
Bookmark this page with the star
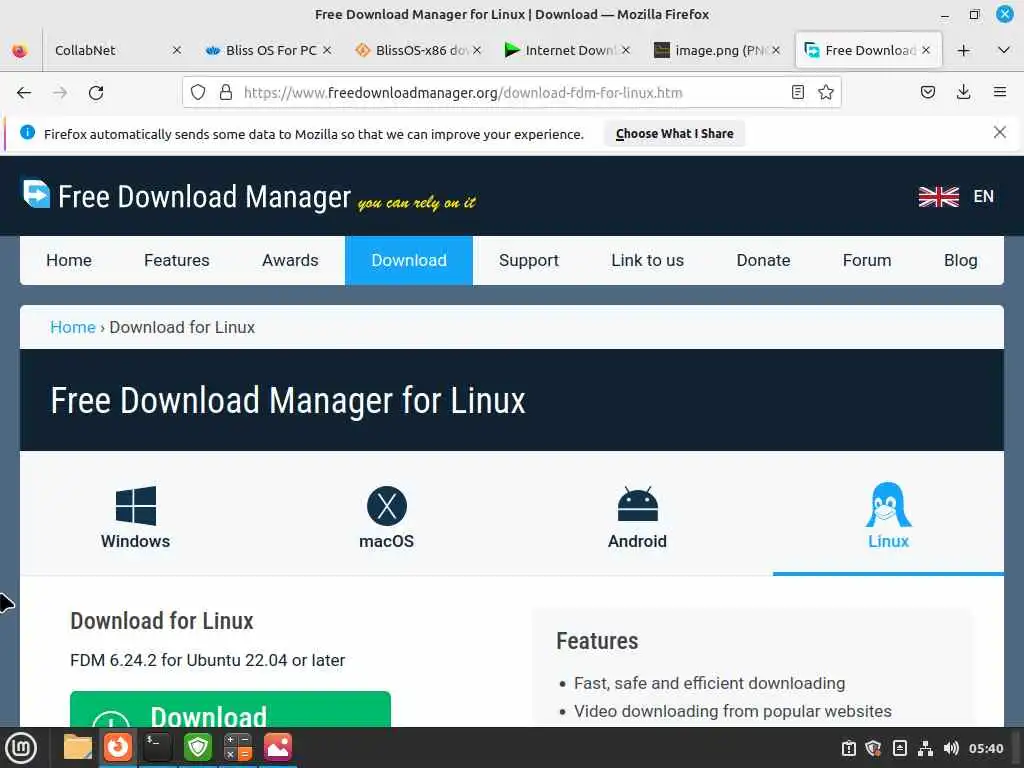[825, 92]
